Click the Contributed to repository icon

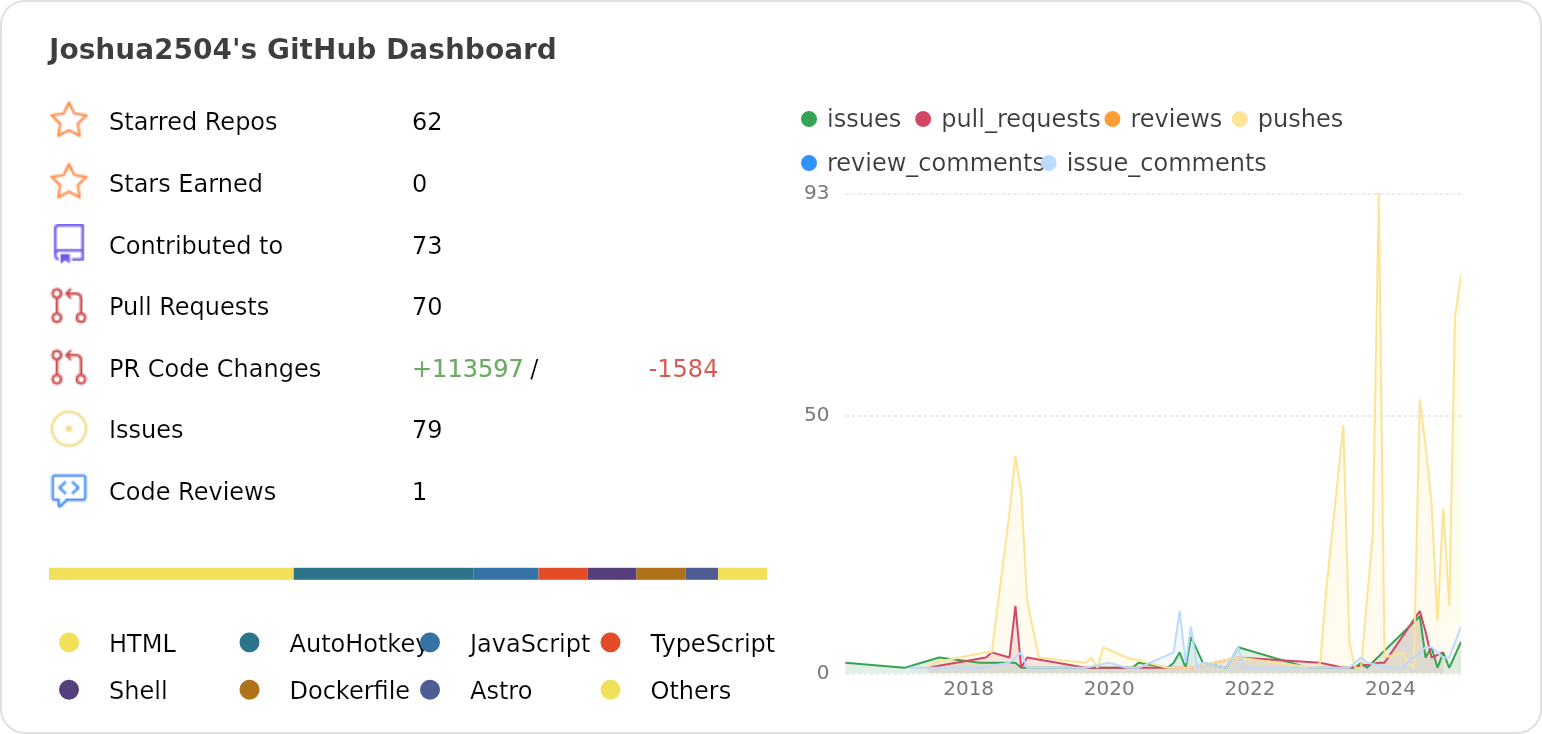[69, 244]
